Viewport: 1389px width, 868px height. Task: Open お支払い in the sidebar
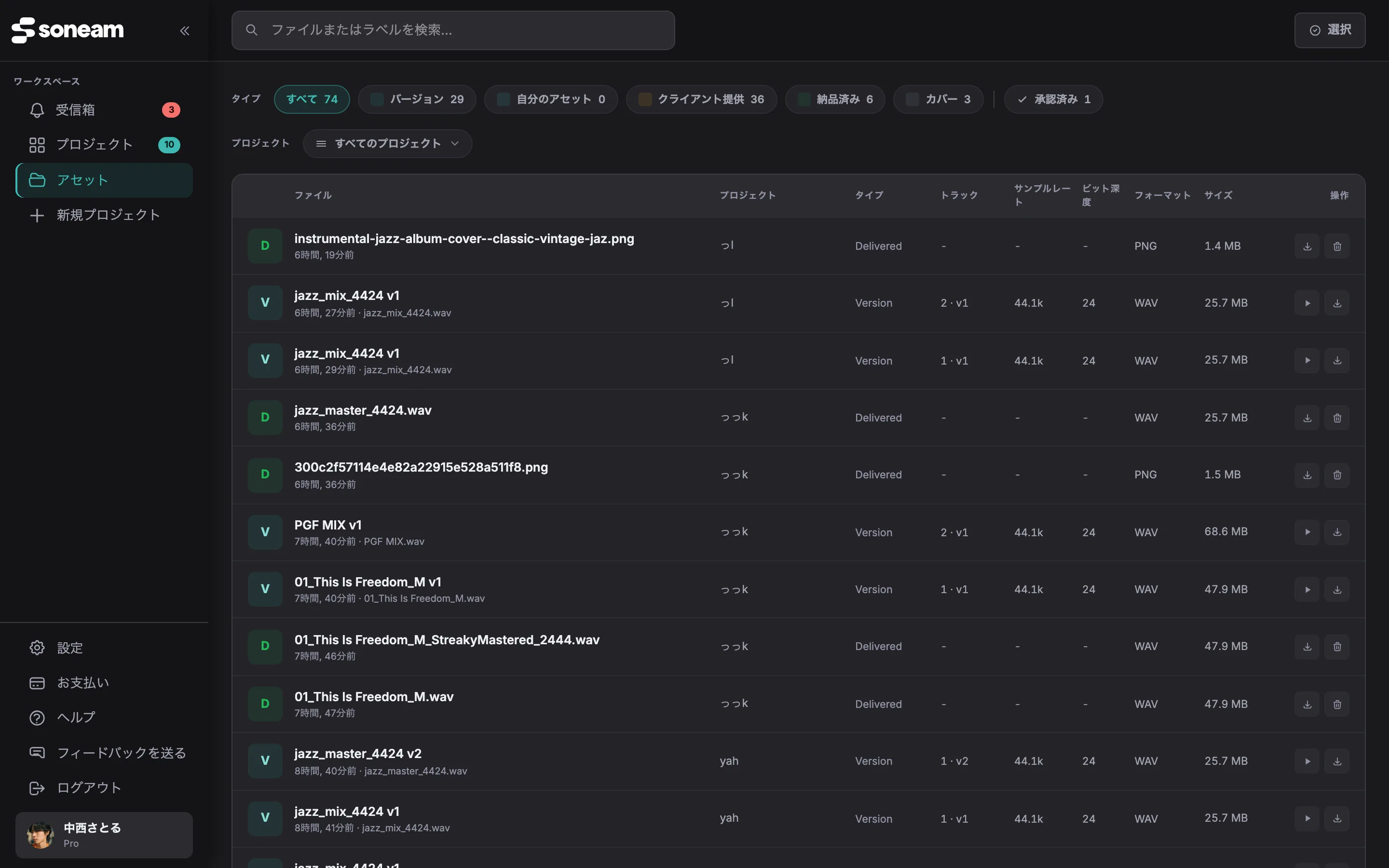point(104,683)
